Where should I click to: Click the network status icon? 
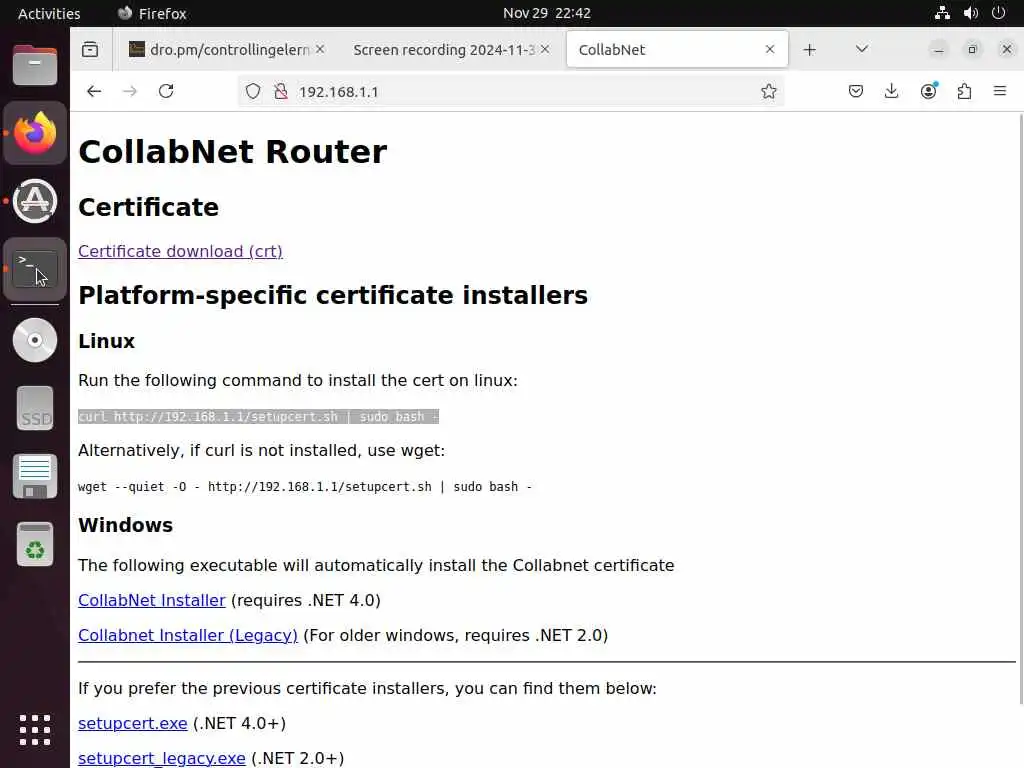click(942, 13)
